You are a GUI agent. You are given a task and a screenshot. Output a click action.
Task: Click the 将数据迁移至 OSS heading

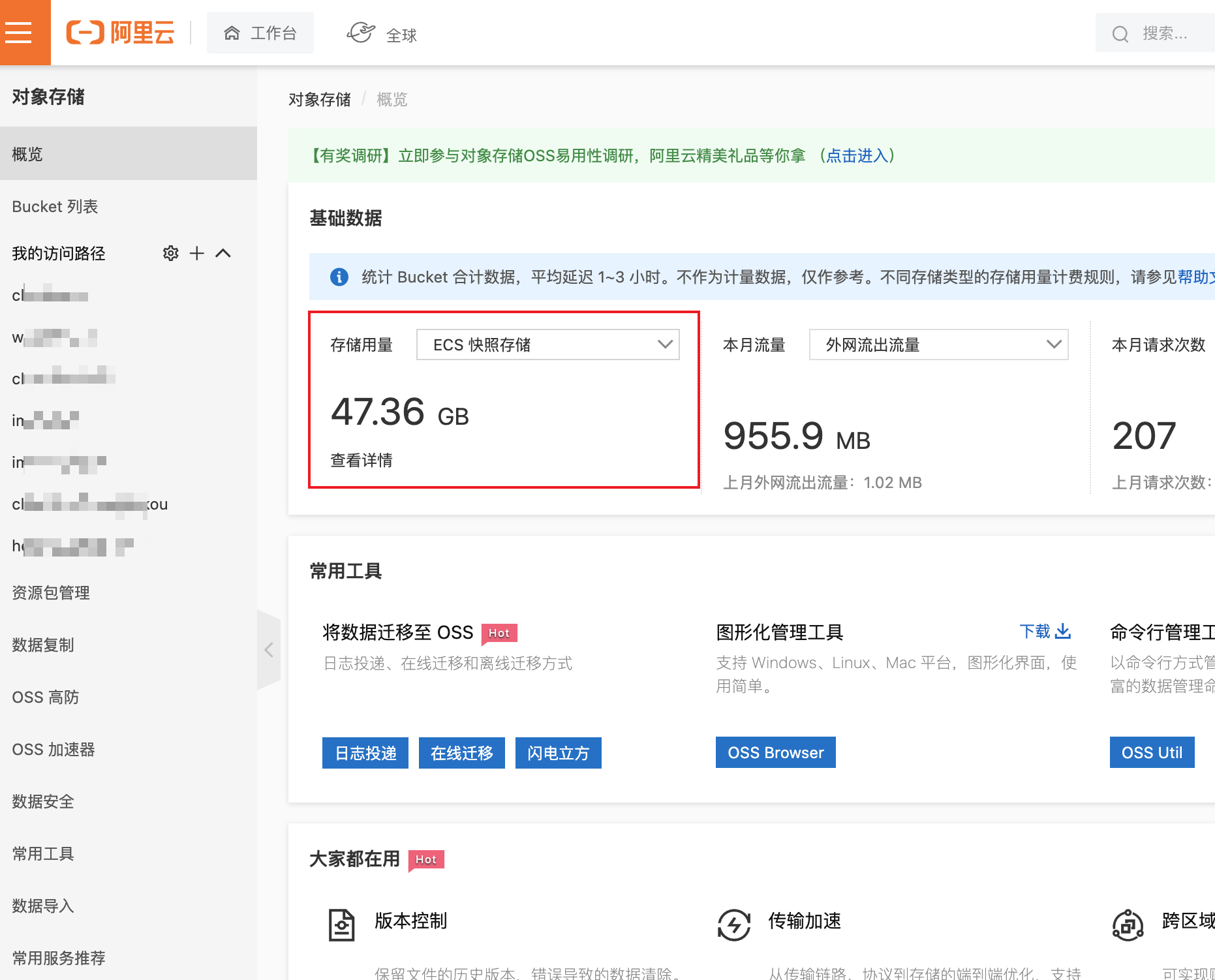pyautogui.click(x=397, y=632)
